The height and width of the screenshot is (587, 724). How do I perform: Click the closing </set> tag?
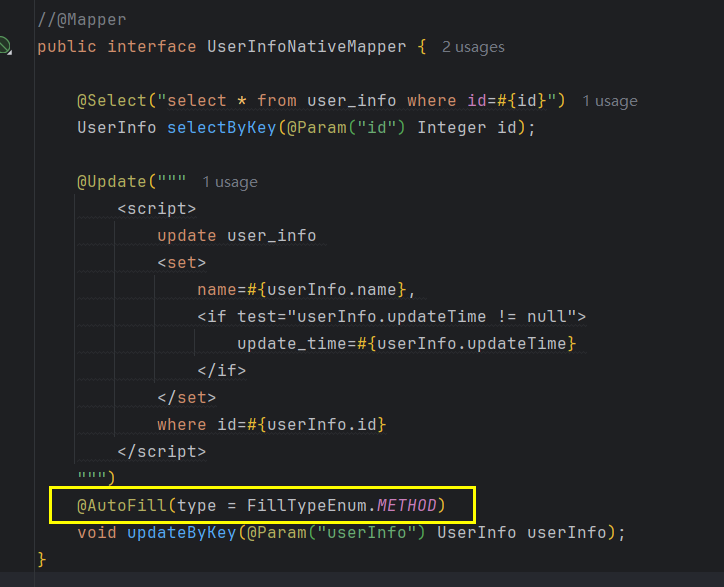tap(187, 398)
